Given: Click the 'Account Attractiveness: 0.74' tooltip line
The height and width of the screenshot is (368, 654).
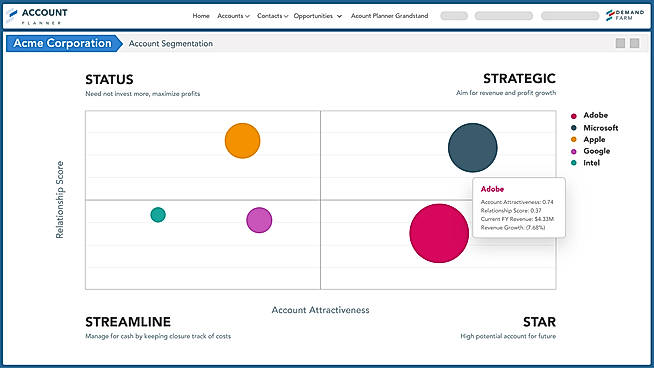Looking at the screenshot, I should point(517,202).
